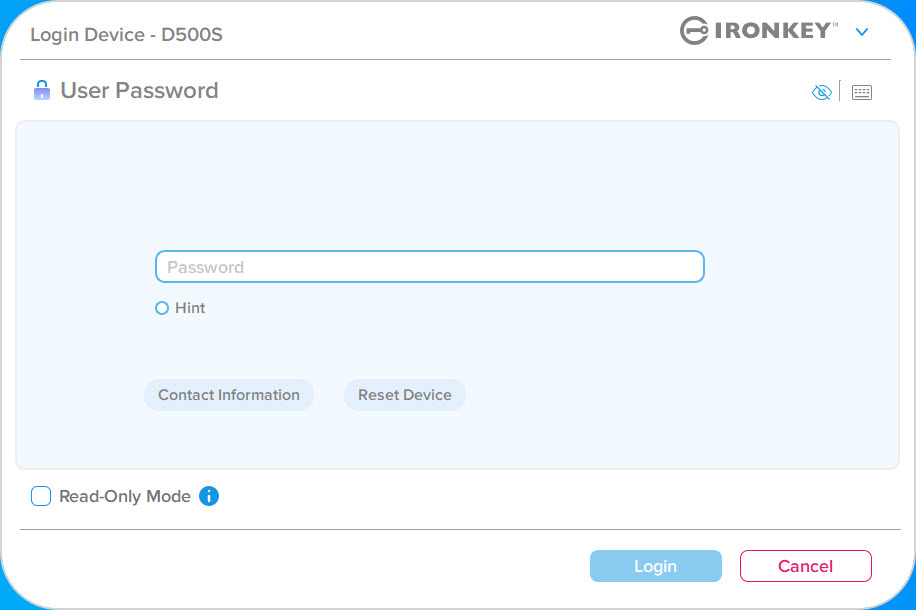Show Read-Only Mode info tooltip icon
Image resolution: width=916 pixels, height=610 pixels.
coord(209,496)
